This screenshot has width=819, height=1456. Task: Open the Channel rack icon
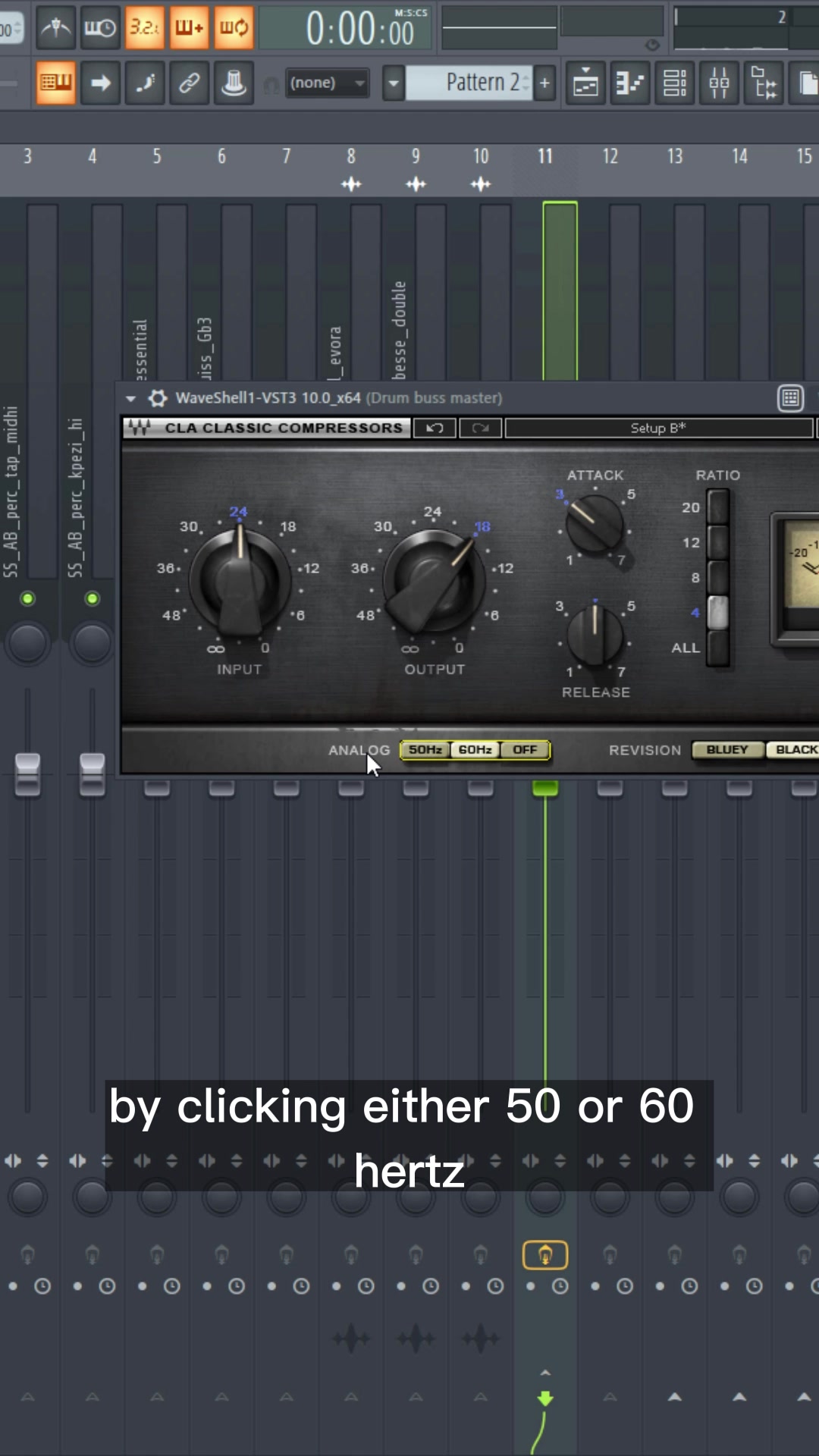click(x=674, y=83)
